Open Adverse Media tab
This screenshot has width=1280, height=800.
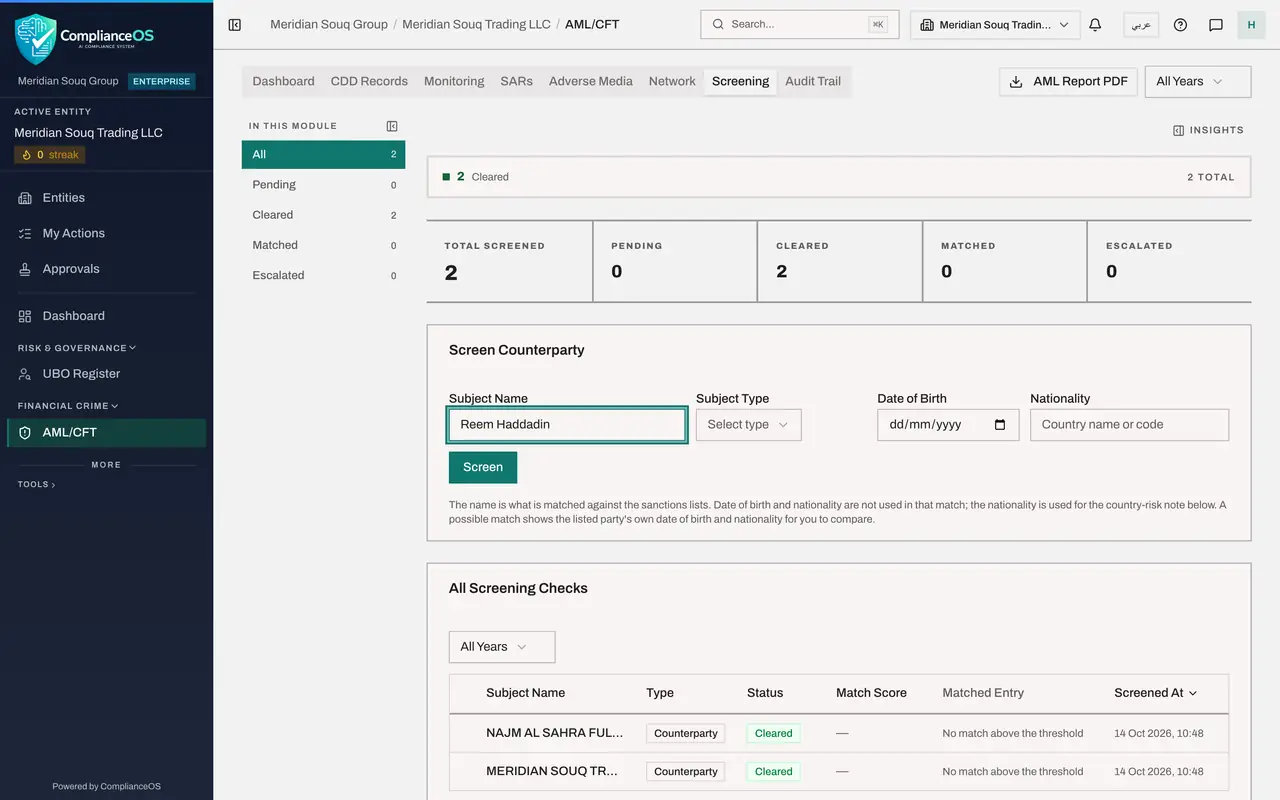tap(591, 81)
